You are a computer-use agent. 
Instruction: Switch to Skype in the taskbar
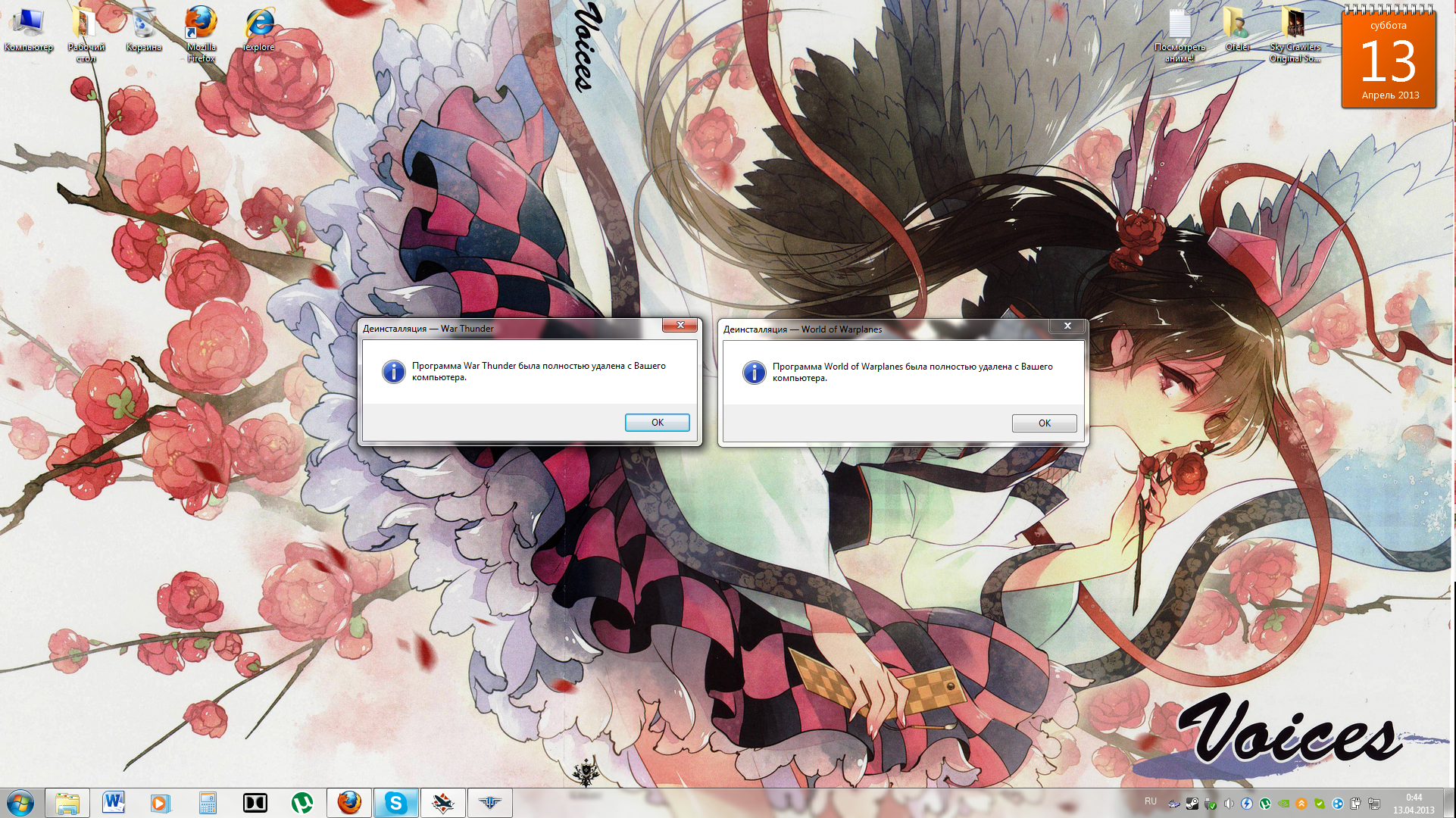(x=396, y=803)
